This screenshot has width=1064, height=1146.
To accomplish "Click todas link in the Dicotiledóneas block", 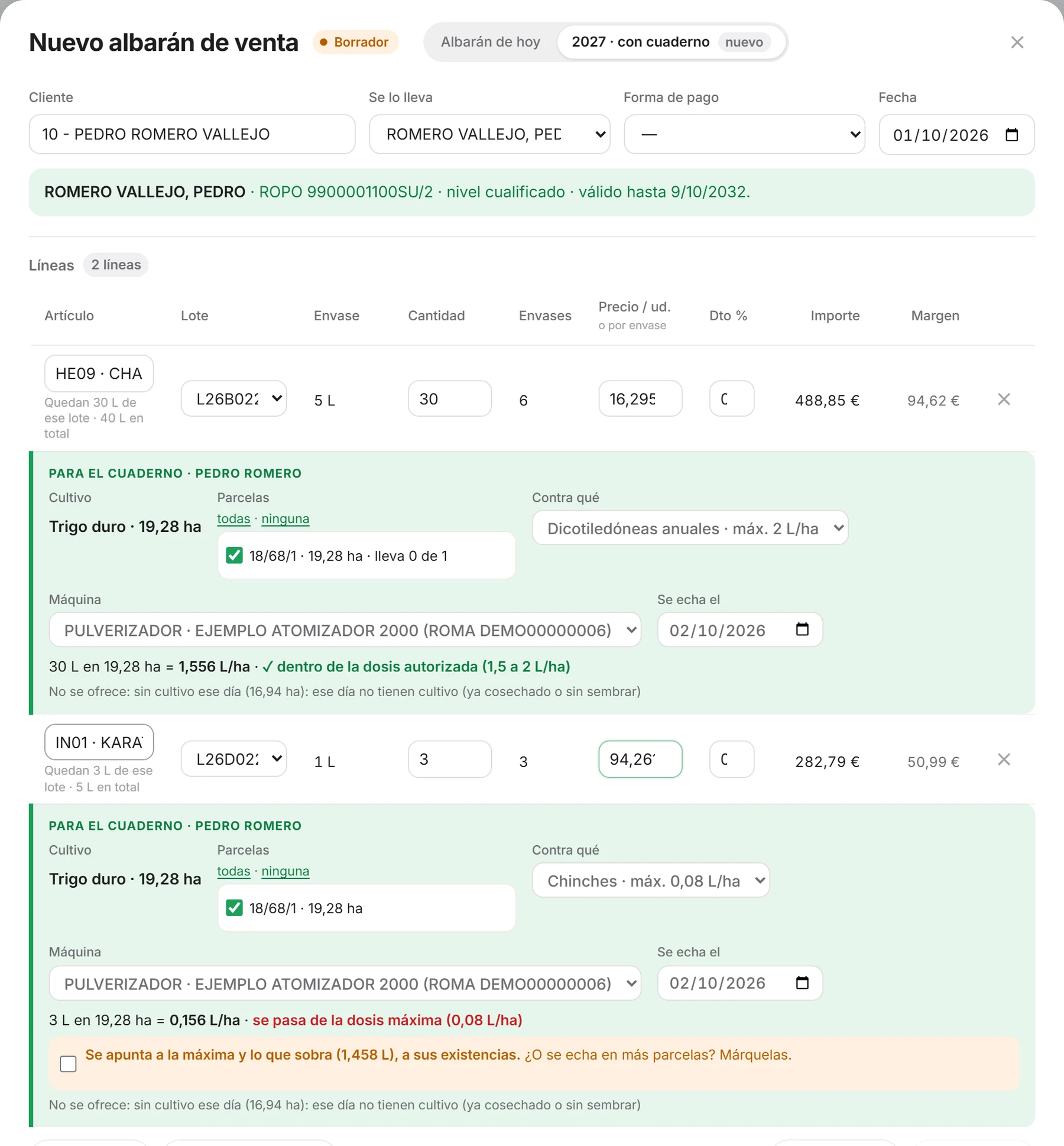I will (233, 519).
